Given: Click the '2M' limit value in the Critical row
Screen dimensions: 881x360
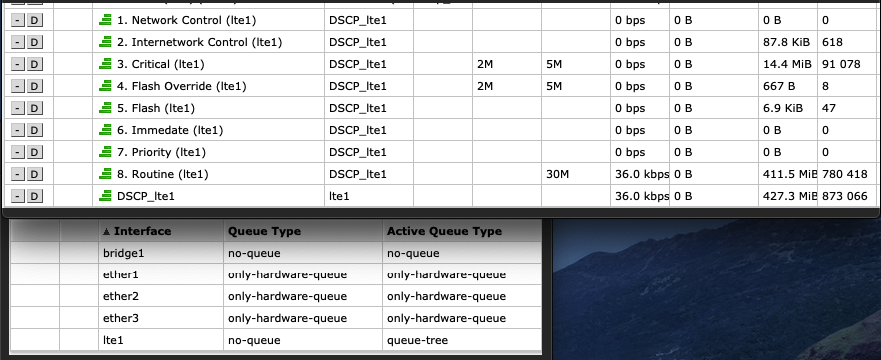Looking at the screenshot, I should coord(485,65).
